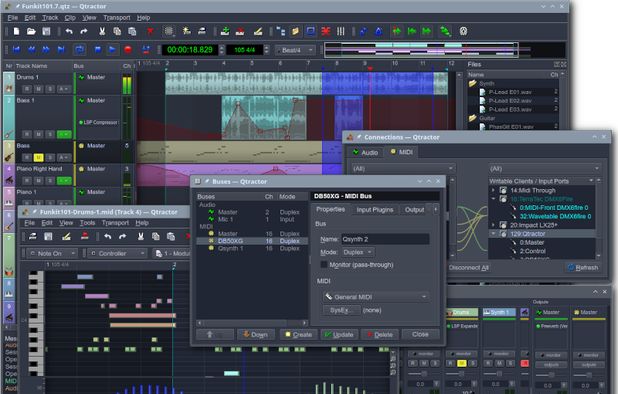Click the red X delete icon
Viewport: 618px width, 394px height.
(x=150, y=31)
